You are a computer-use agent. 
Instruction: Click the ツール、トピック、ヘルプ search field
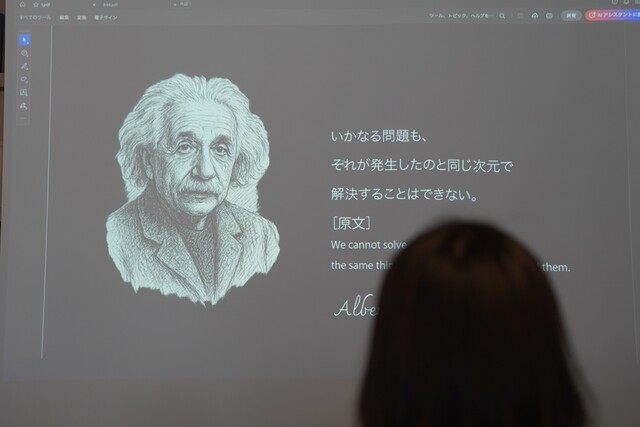460,16
